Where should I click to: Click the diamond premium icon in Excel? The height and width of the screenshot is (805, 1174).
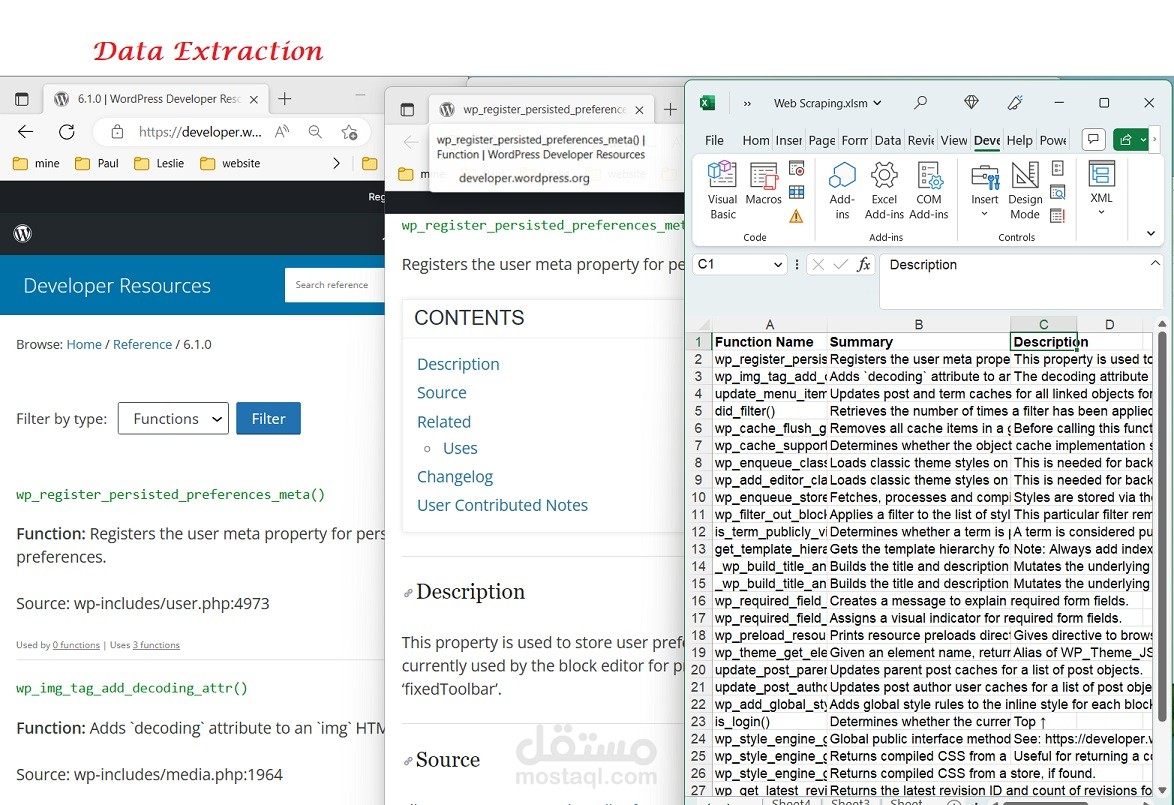coord(971,102)
